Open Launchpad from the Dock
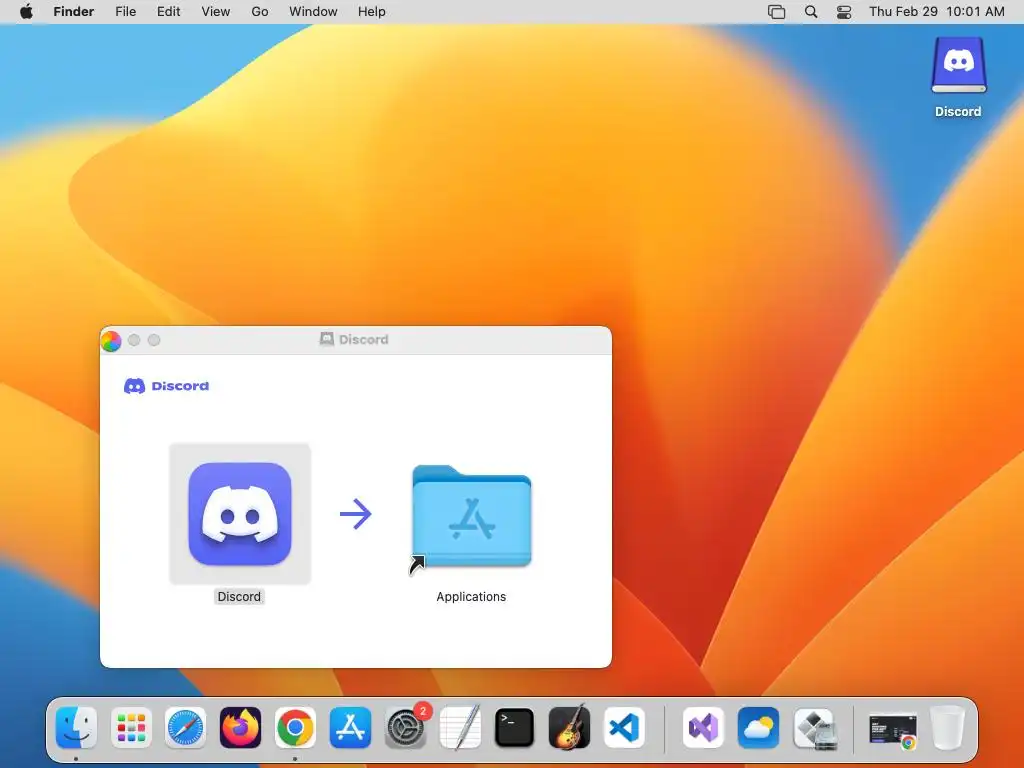The image size is (1024, 768). click(131, 727)
